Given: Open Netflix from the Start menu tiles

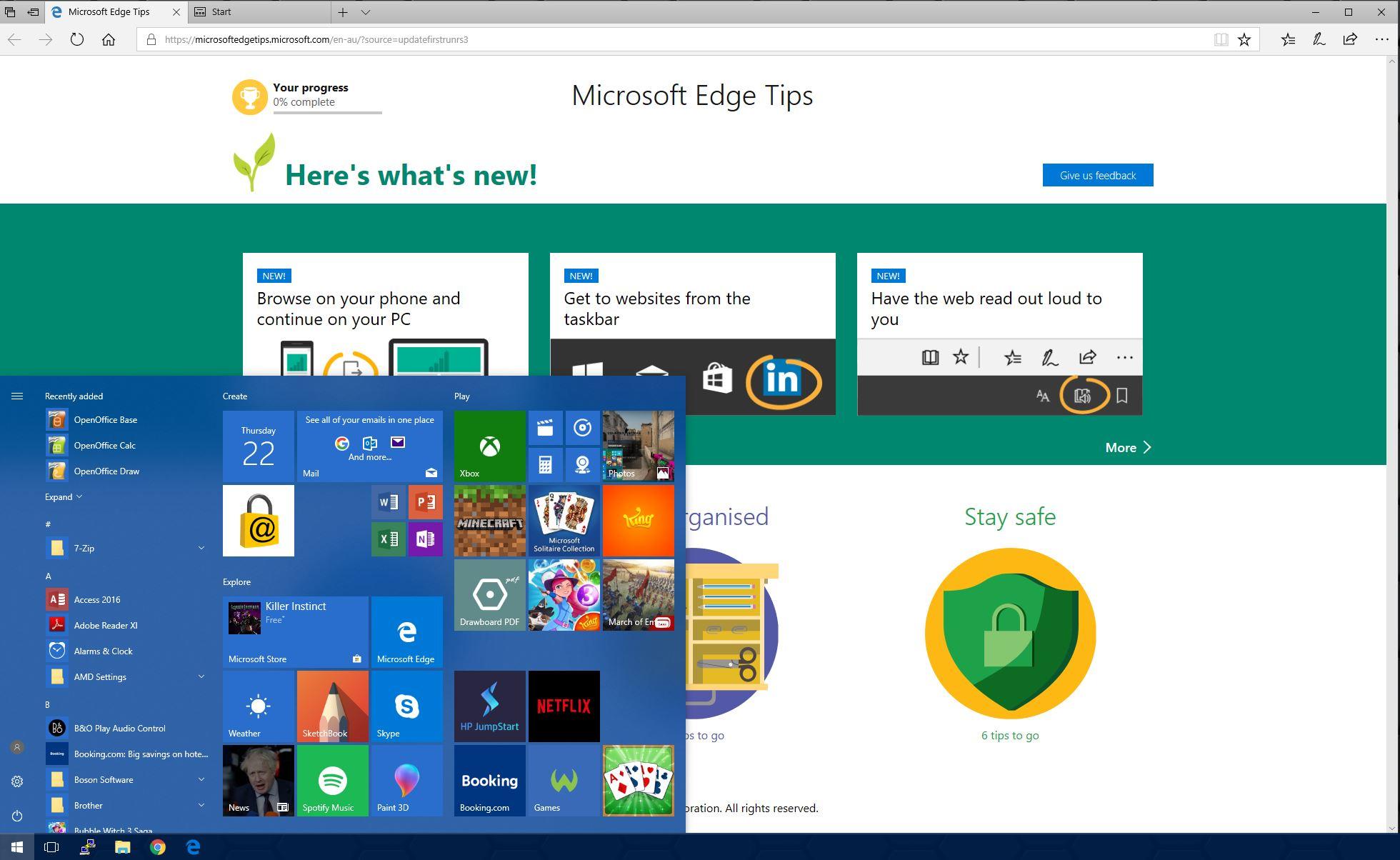Looking at the screenshot, I should coord(564,706).
